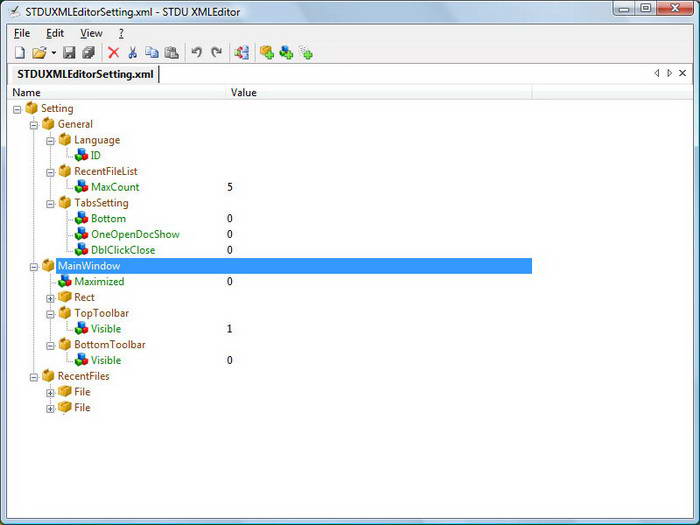Select Visible attribute under TopToolbar

(106, 329)
